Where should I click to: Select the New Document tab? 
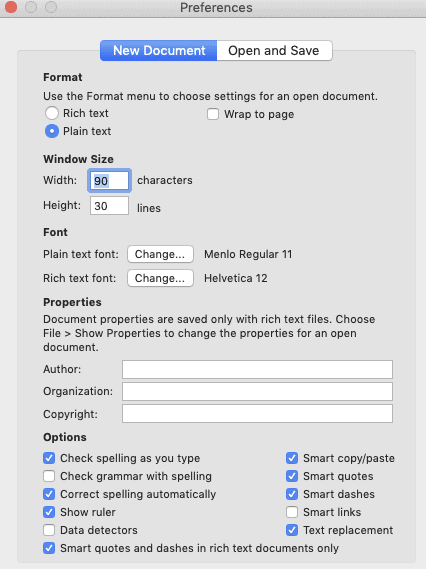click(159, 50)
